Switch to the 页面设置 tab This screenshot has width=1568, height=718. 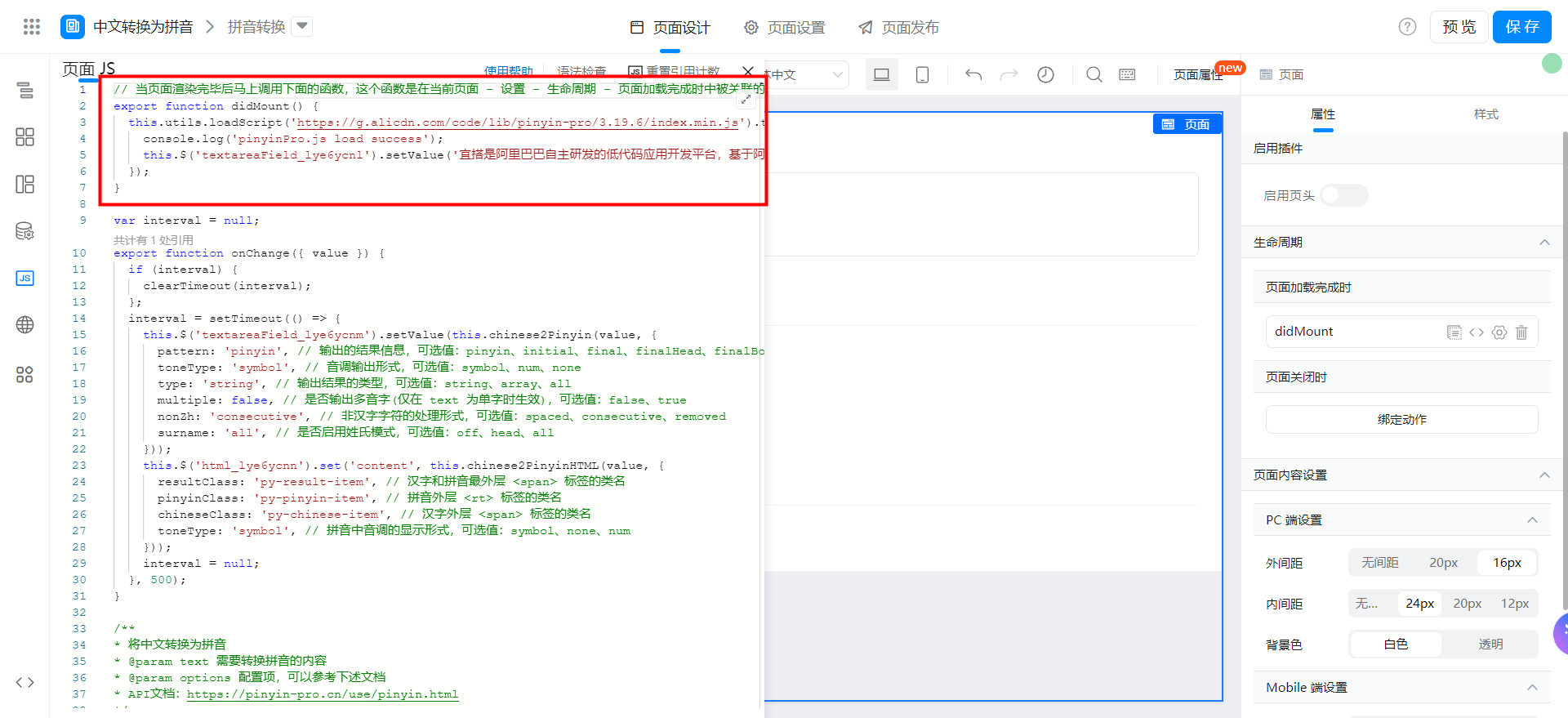point(785,28)
